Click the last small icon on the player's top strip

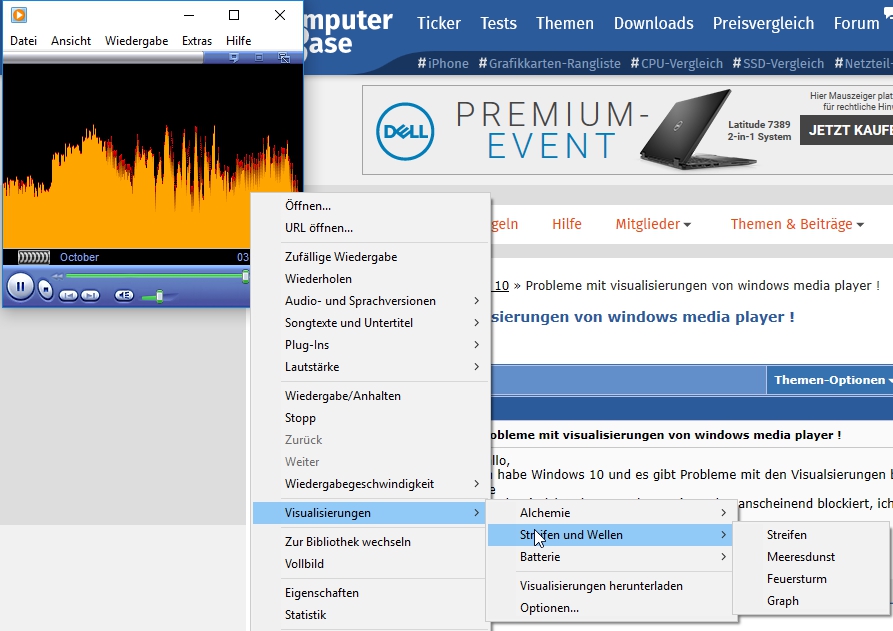[x=284, y=58]
